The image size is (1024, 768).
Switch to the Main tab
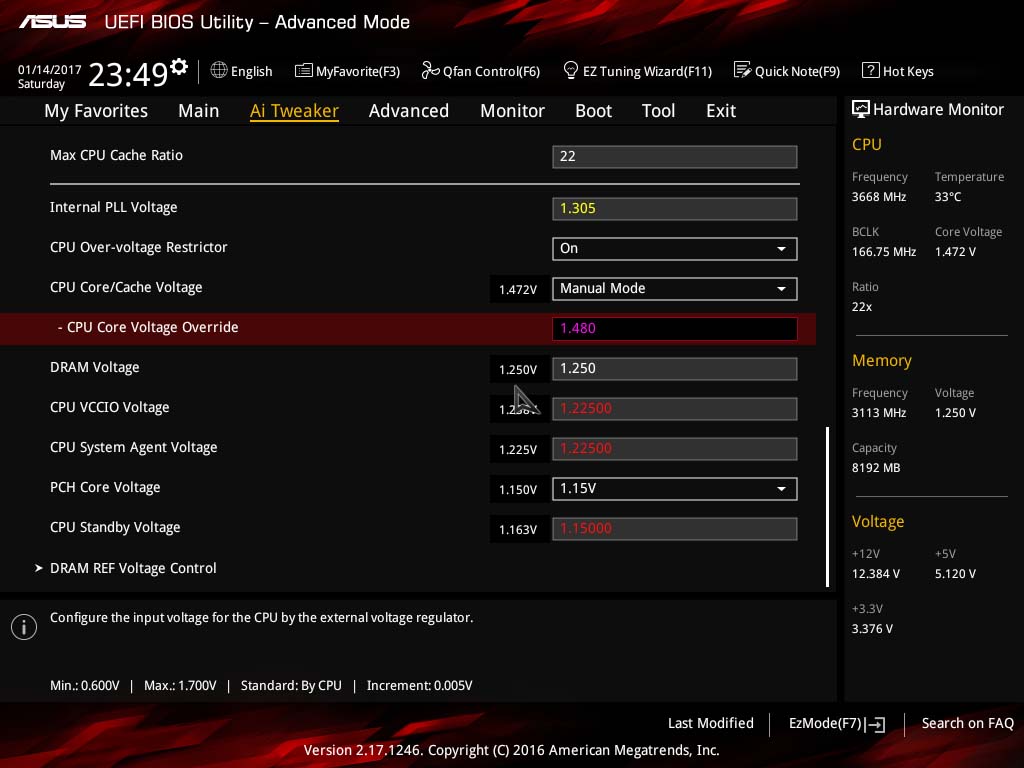[199, 111]
